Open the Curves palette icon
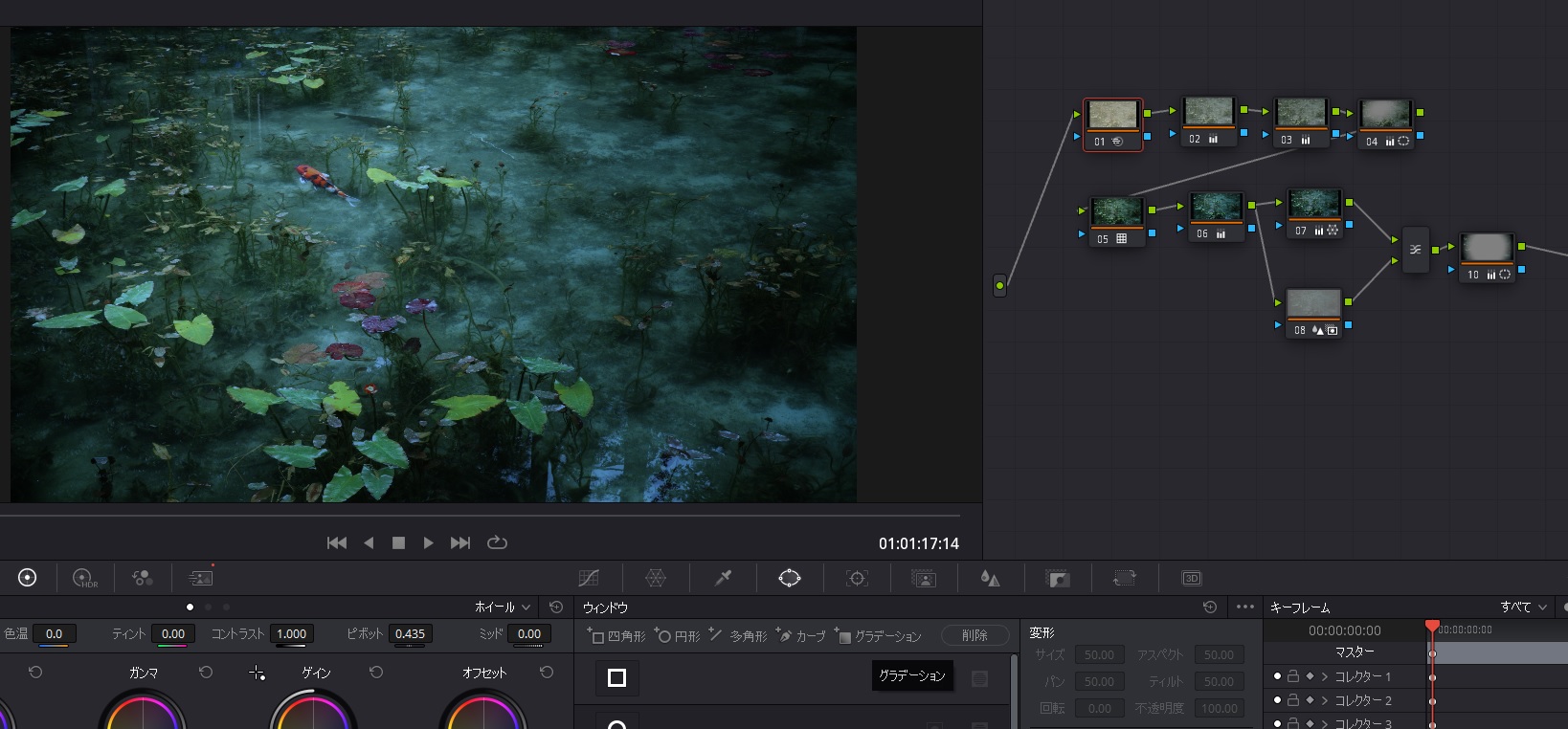This screenshot has width=1568, height=729. click(589, 578)
